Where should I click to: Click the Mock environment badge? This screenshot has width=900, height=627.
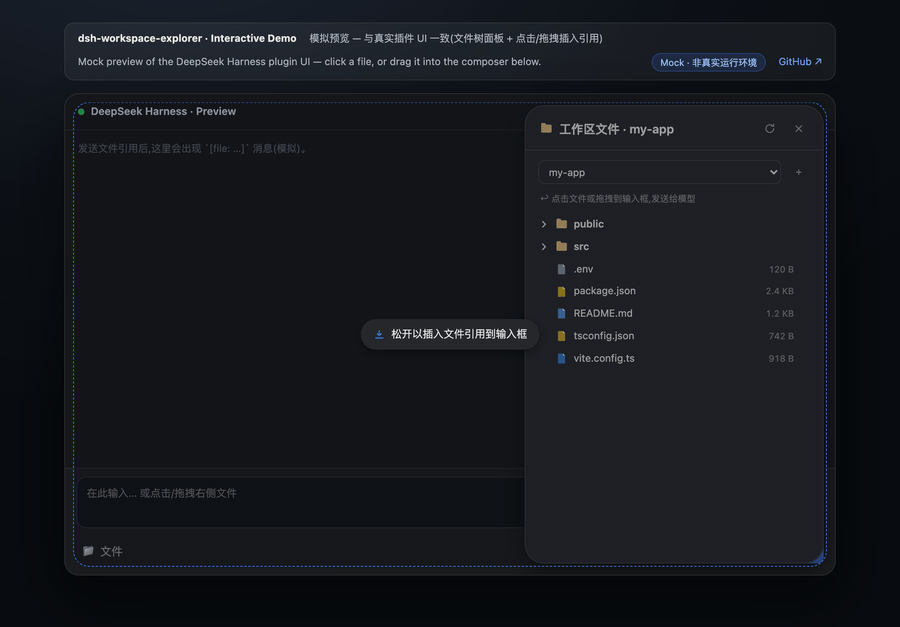pyautogui.click(x=708, y=63)
